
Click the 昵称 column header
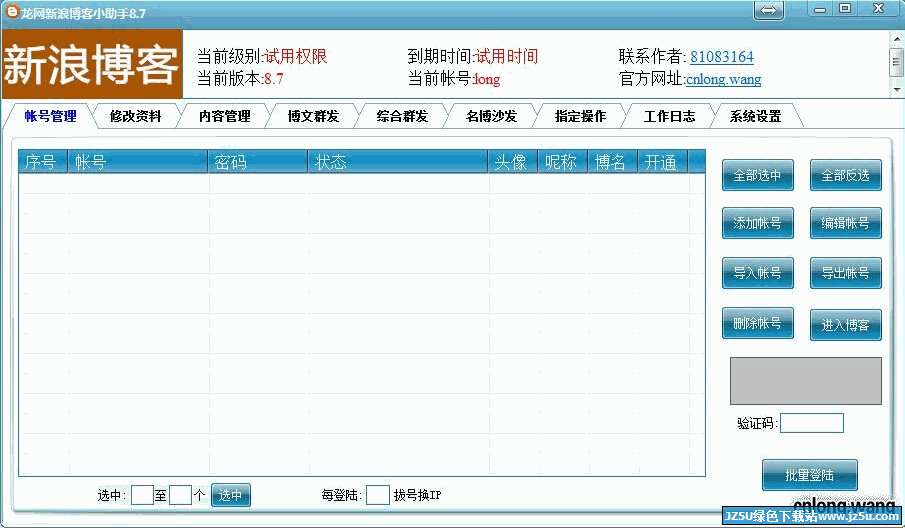click(563, 162)
